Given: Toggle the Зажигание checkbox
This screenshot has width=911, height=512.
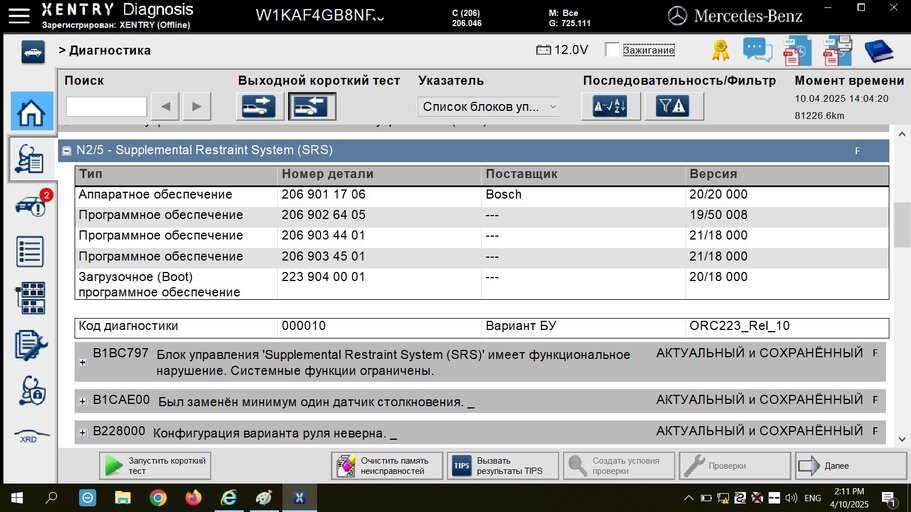Looking at the screenshot, I should (611, 50).
